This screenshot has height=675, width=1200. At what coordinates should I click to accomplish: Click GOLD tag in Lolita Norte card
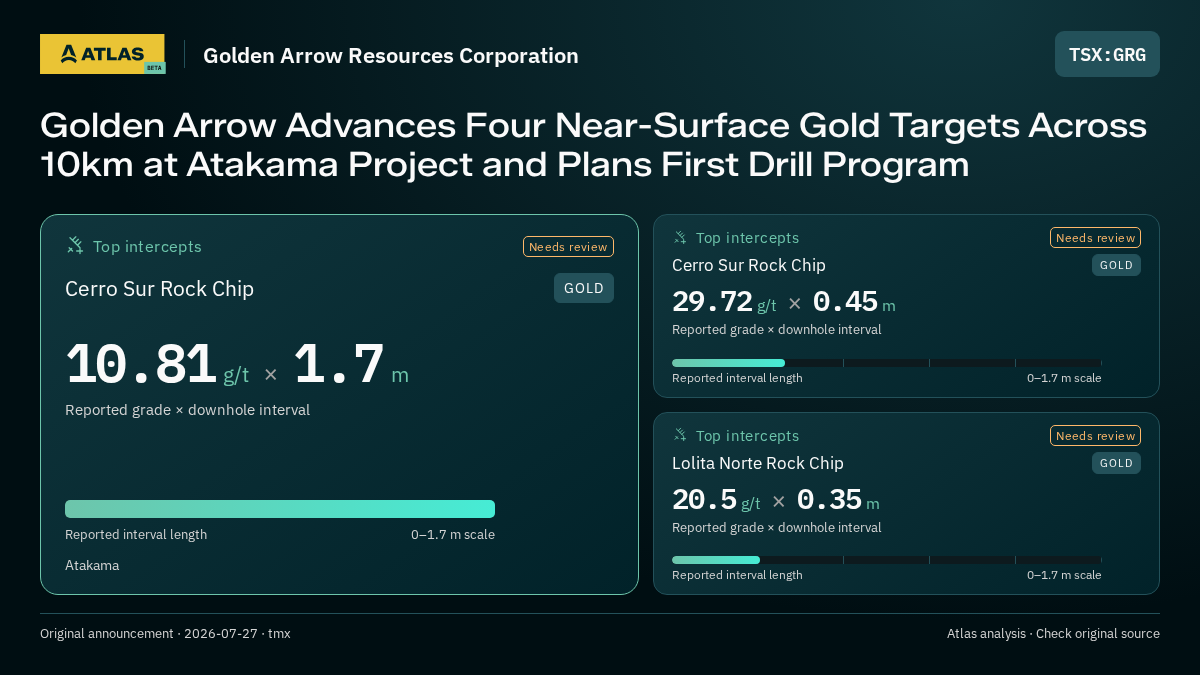pos(1116,463)
